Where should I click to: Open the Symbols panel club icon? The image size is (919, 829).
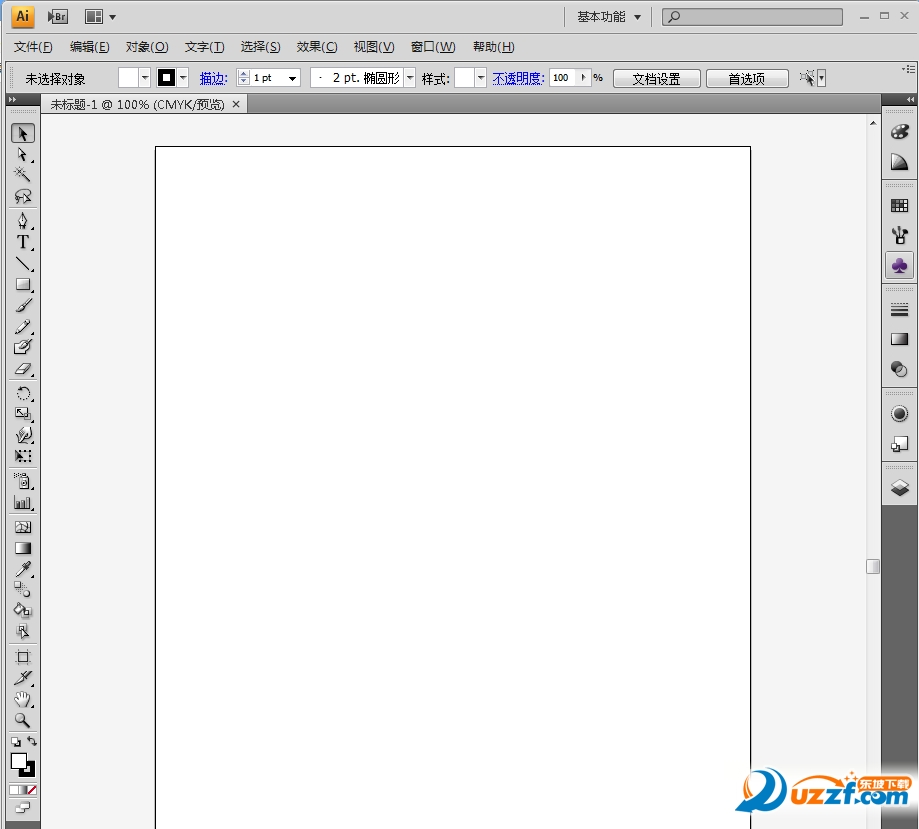899,266
